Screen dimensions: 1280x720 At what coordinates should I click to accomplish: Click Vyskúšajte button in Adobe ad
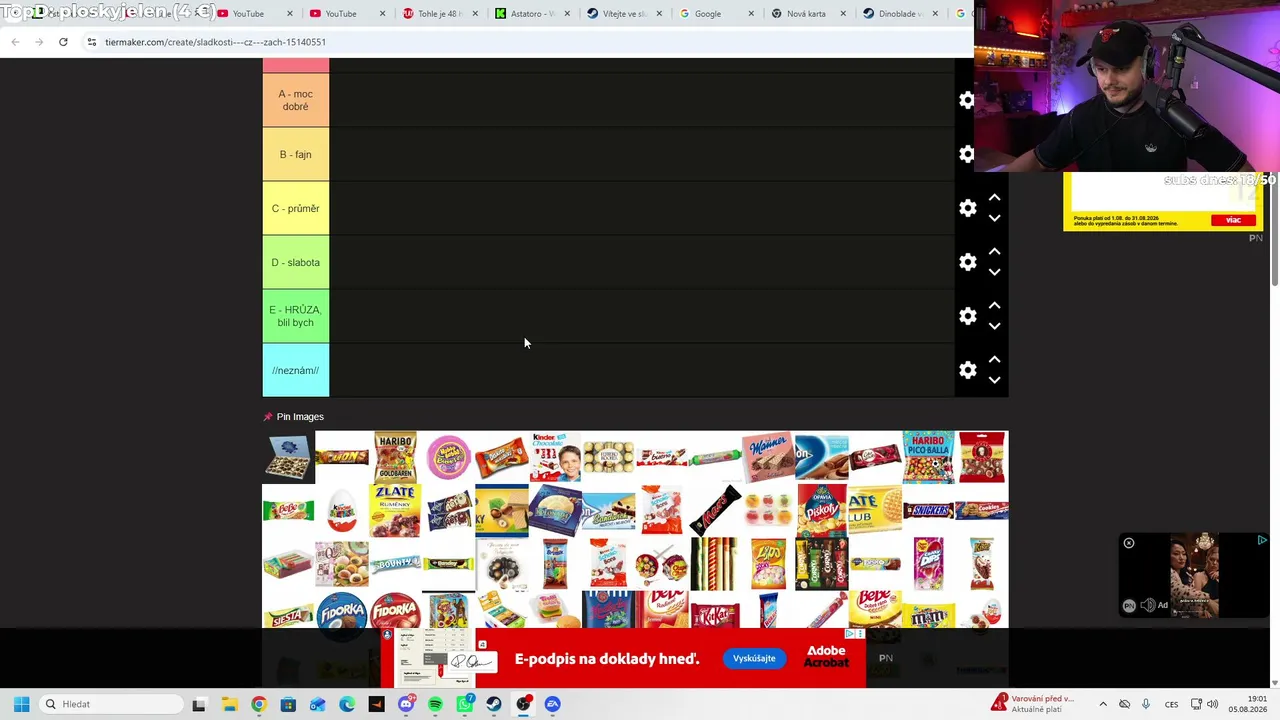tap(754, 658)
